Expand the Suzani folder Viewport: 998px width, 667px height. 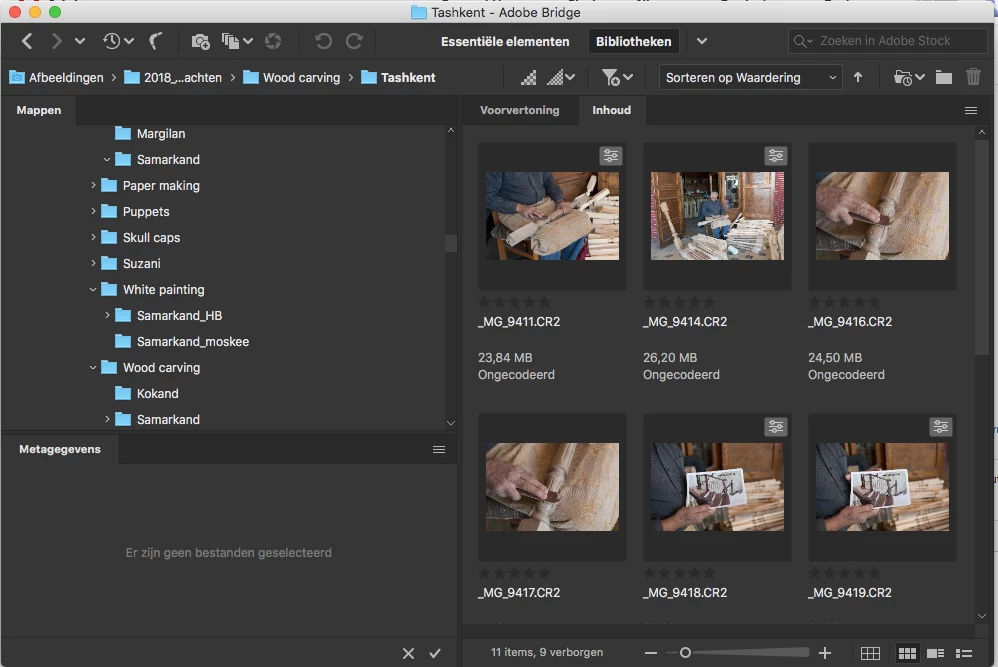[x=94, y=263]
